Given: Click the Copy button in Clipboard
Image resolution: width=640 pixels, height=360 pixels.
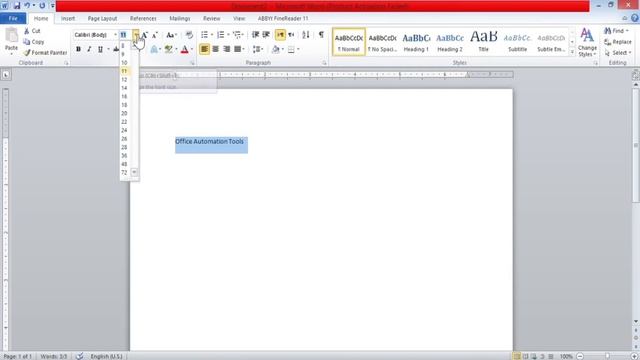Looking at the screenshot, I should [x=33, y=42].
